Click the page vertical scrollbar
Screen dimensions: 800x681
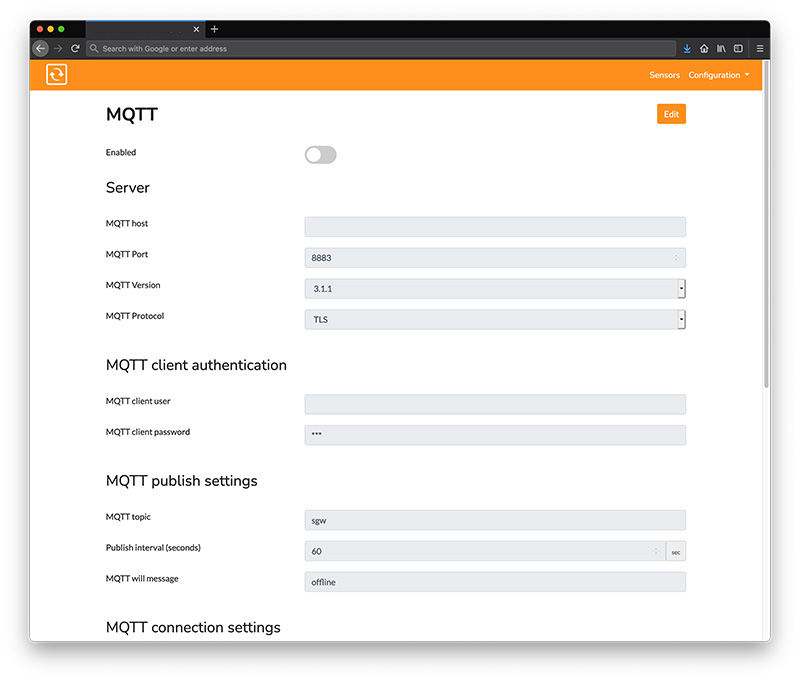(x=766, y=224)
